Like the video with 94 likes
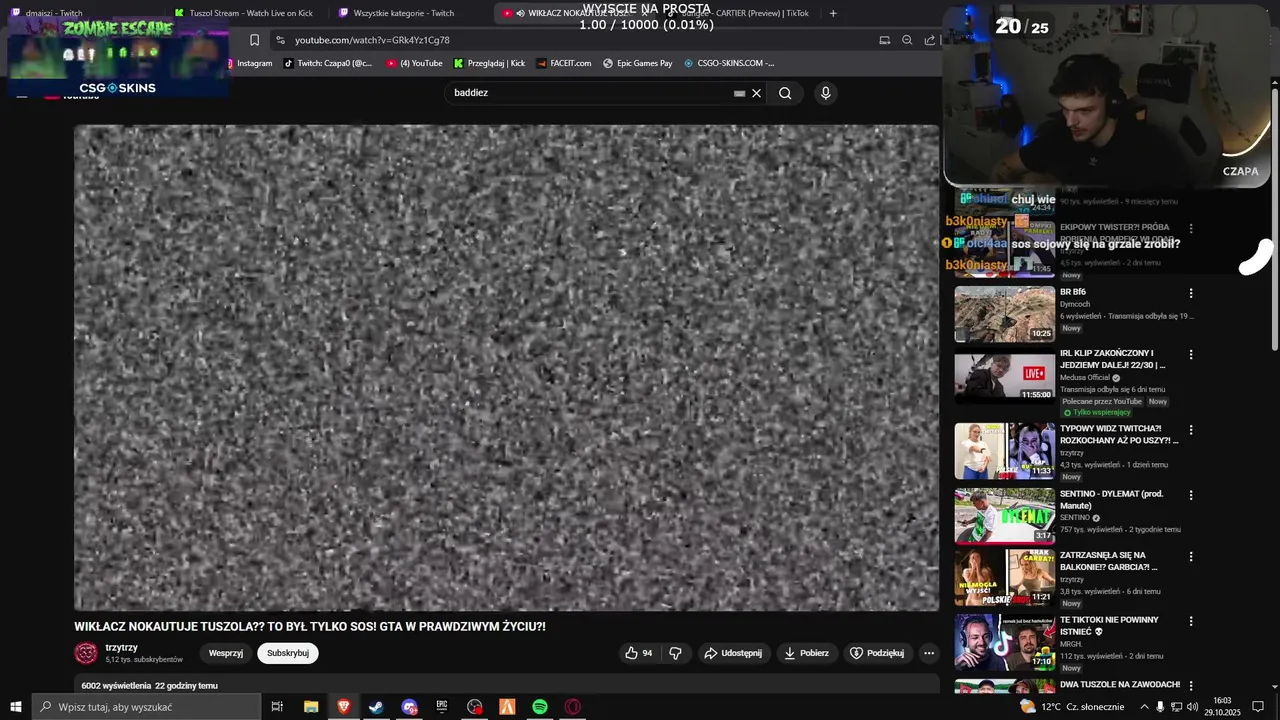1280x720 pixels. coord(638,653)
